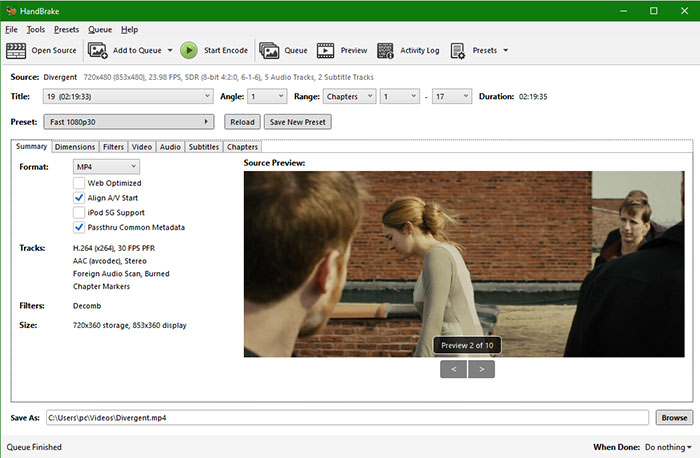Show previous preview image arrow
The height and width of the screenshot is (458, 700).
point(454,369)
